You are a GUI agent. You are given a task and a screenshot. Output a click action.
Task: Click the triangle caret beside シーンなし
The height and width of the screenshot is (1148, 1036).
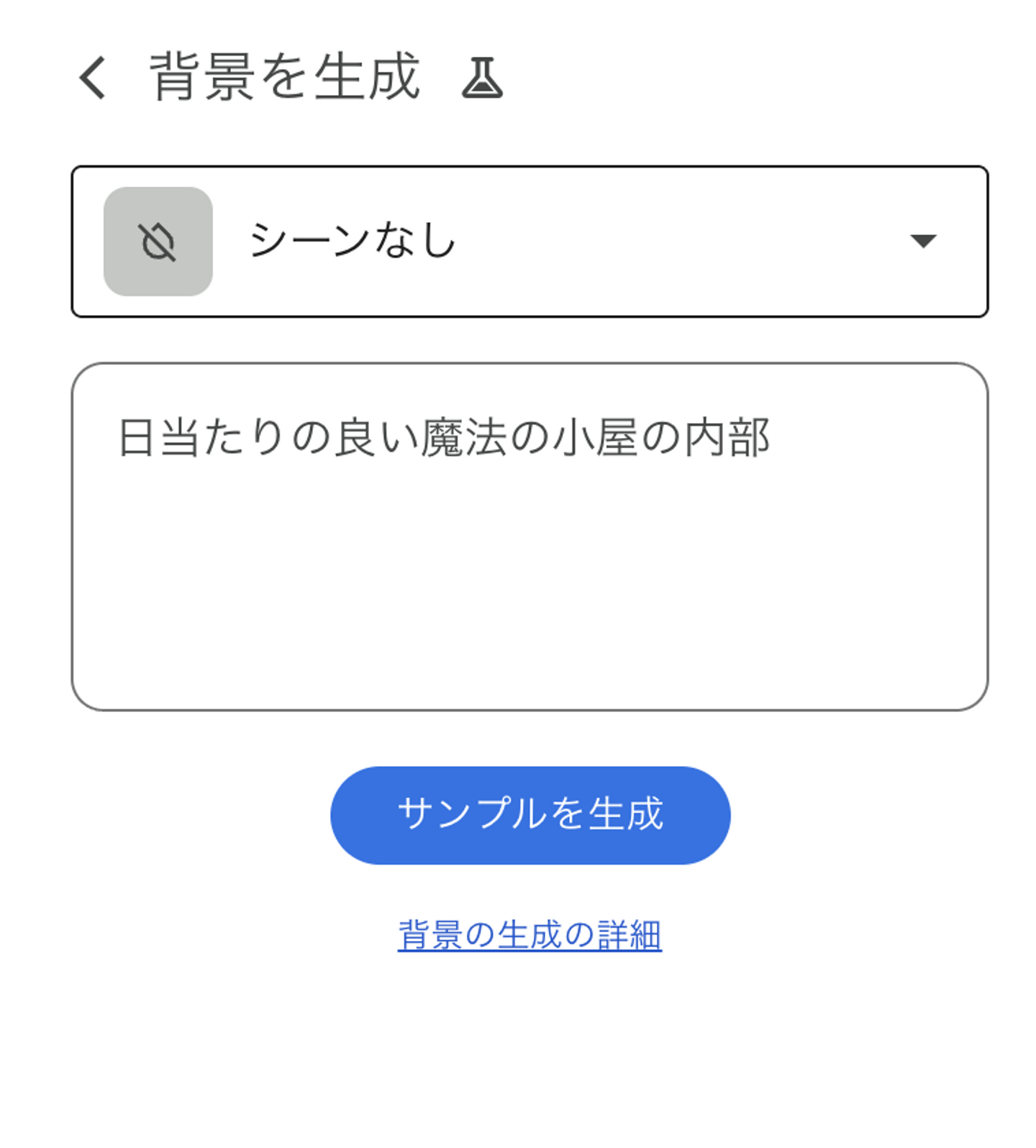pos(922,240)
